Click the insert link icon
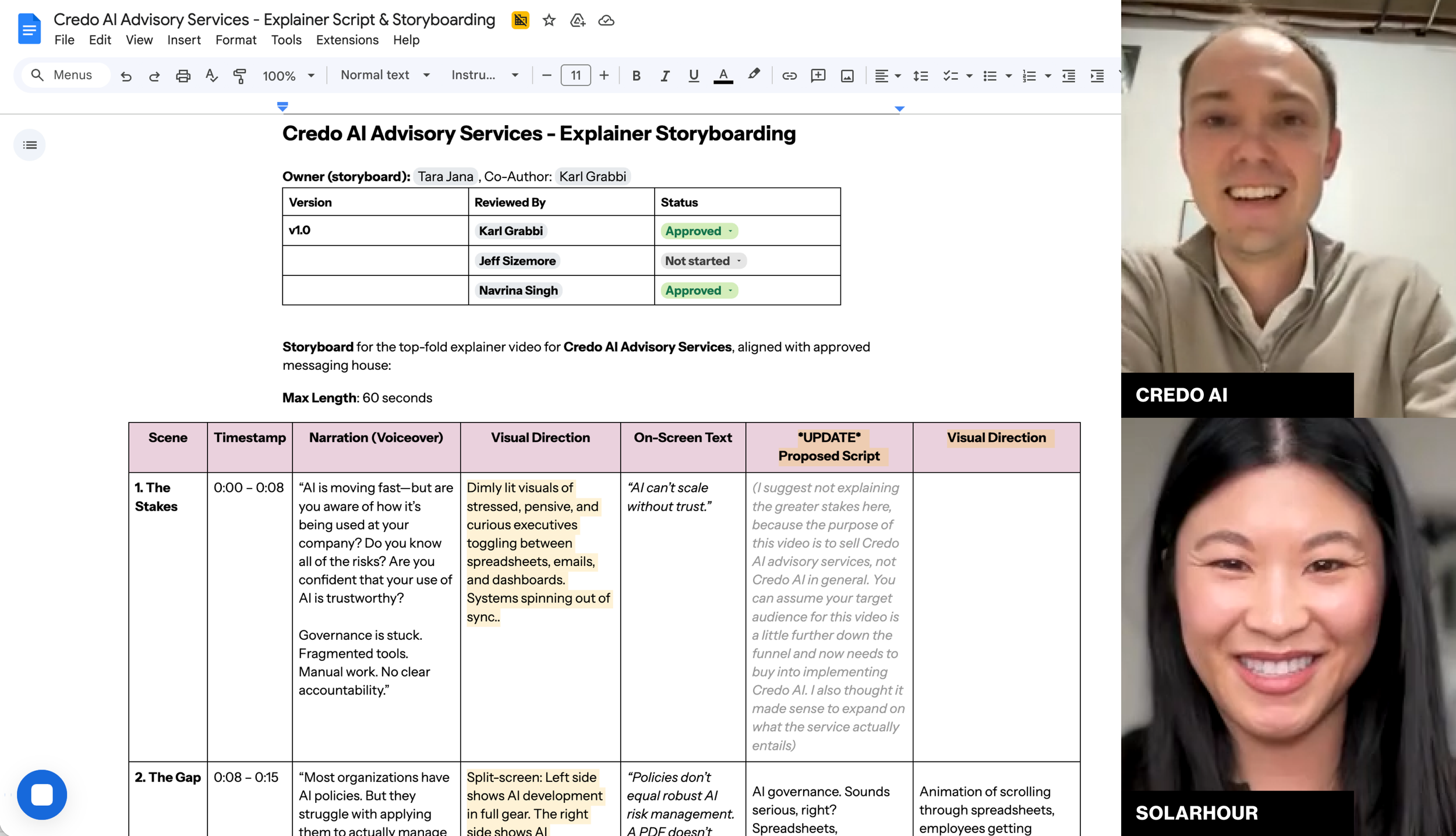 click(x=789, y=76)
